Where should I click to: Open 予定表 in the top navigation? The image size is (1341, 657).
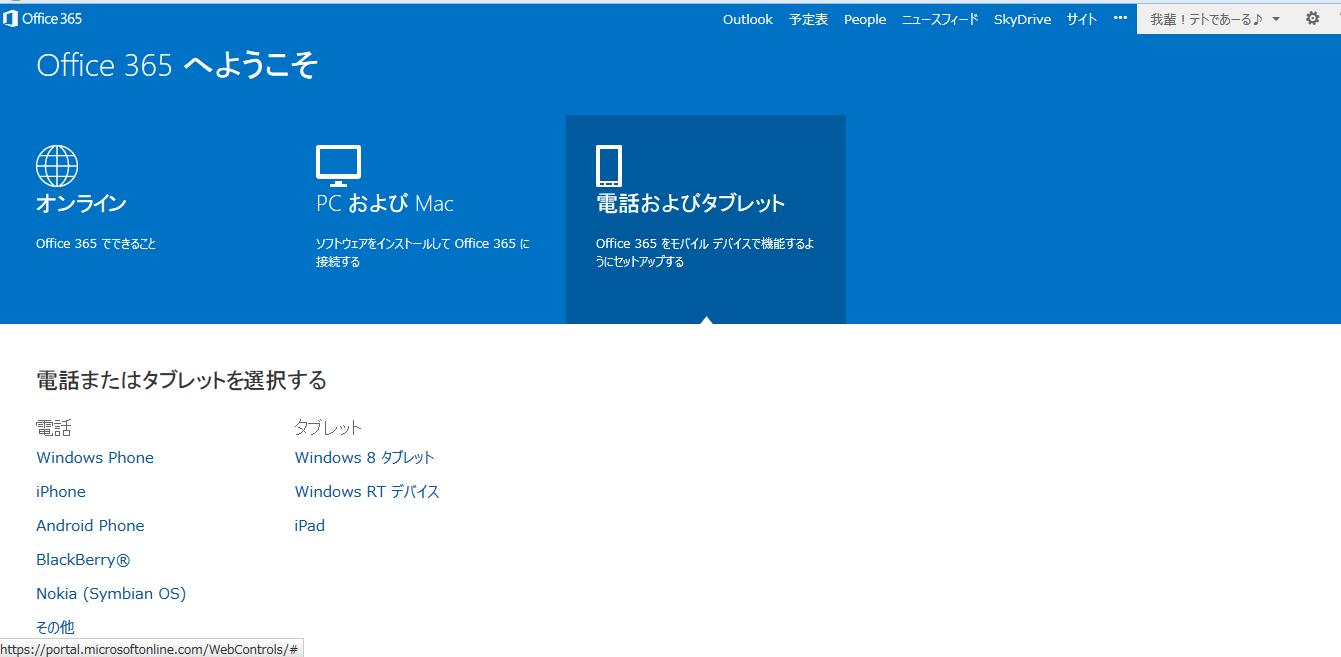(808, 19)
